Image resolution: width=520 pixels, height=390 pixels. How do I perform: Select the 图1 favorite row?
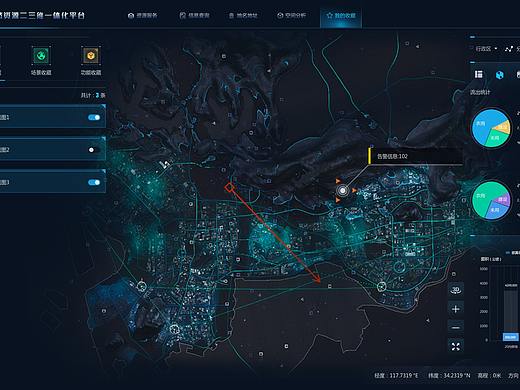[53, 117]
